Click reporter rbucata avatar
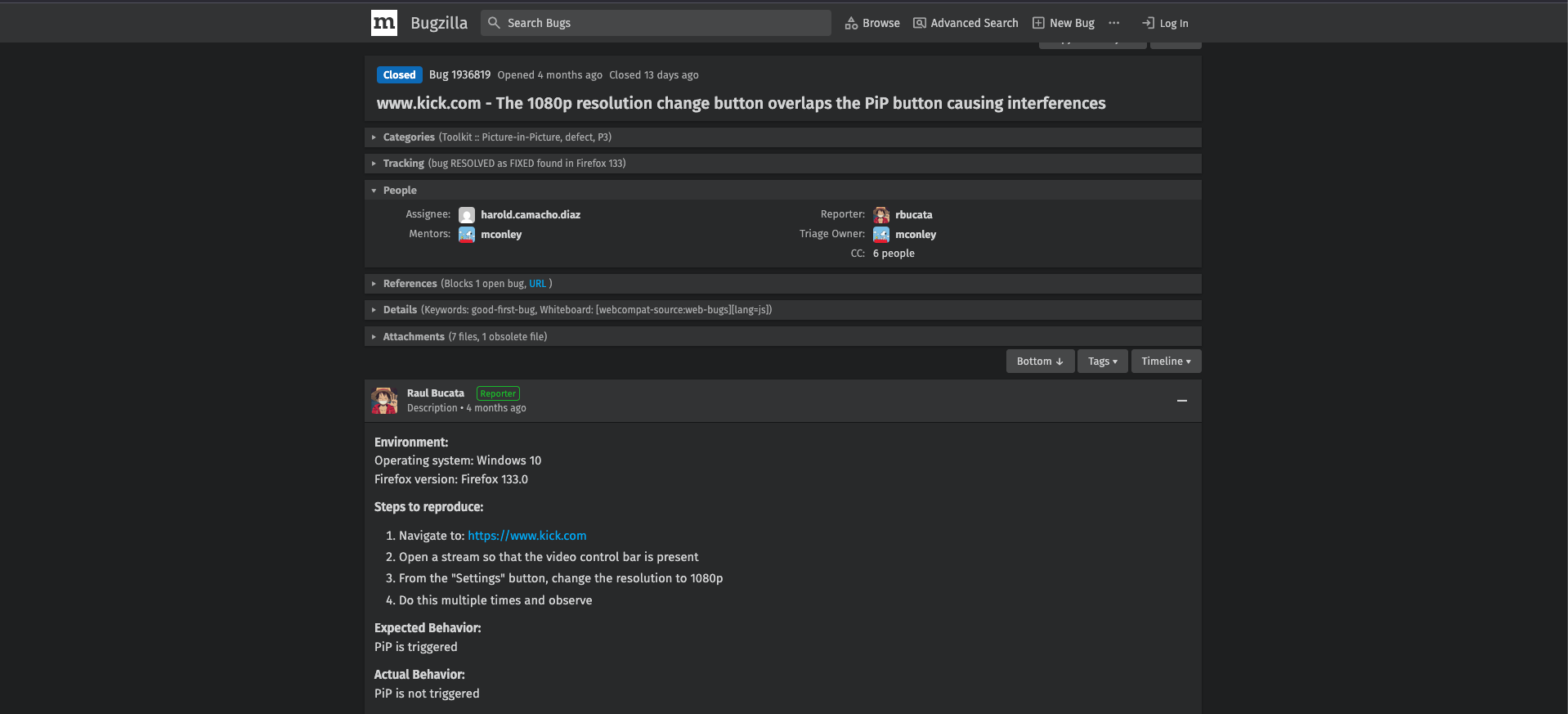The image size is (1568, 714). coord(881,215)
